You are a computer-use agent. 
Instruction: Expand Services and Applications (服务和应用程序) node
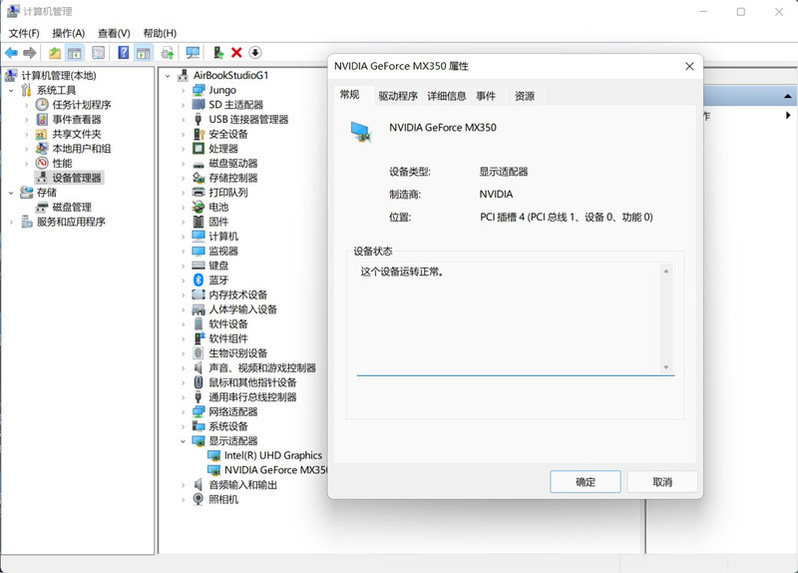tap(11, 222)
